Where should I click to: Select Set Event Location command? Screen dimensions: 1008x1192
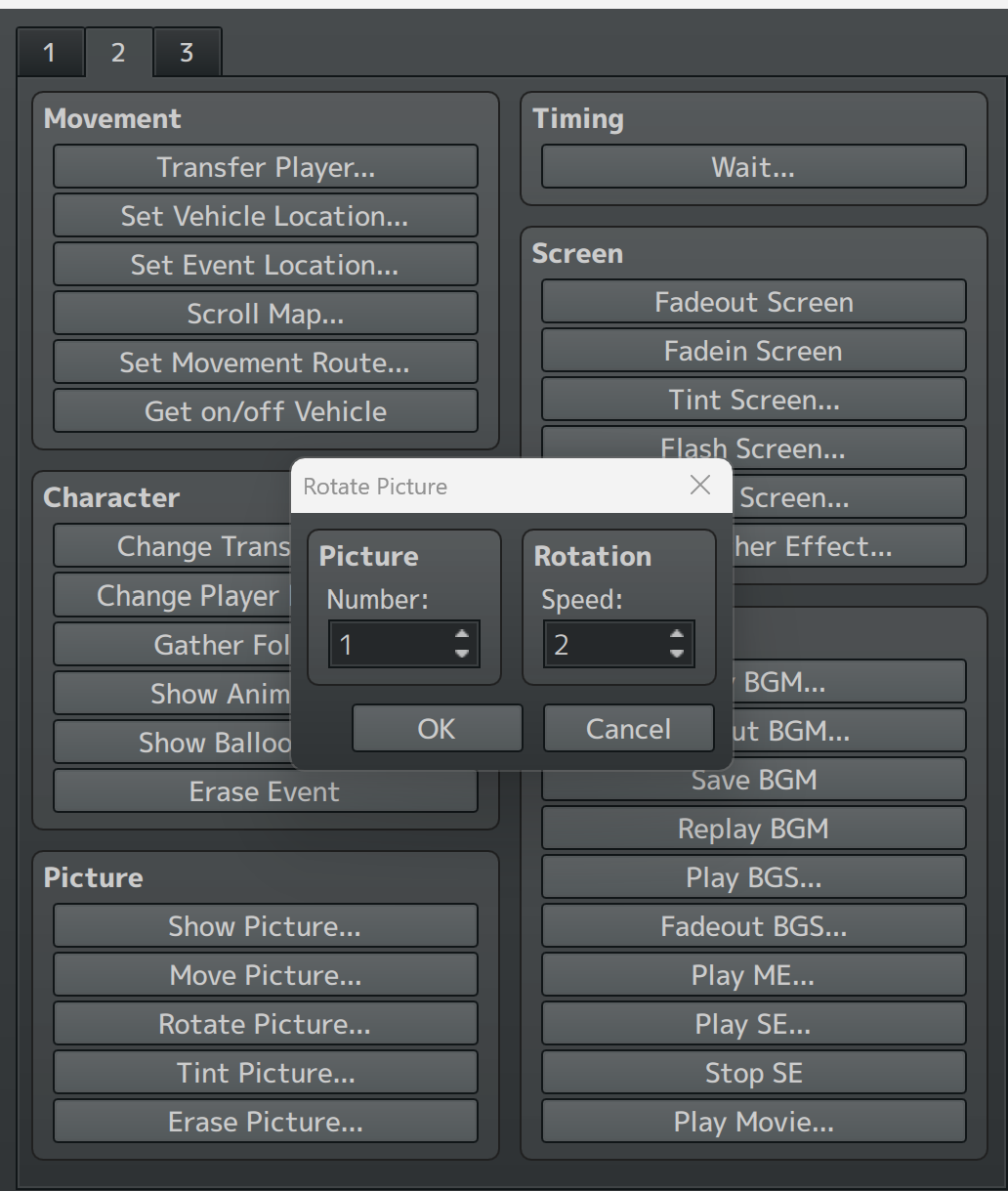tap(266, 265)
